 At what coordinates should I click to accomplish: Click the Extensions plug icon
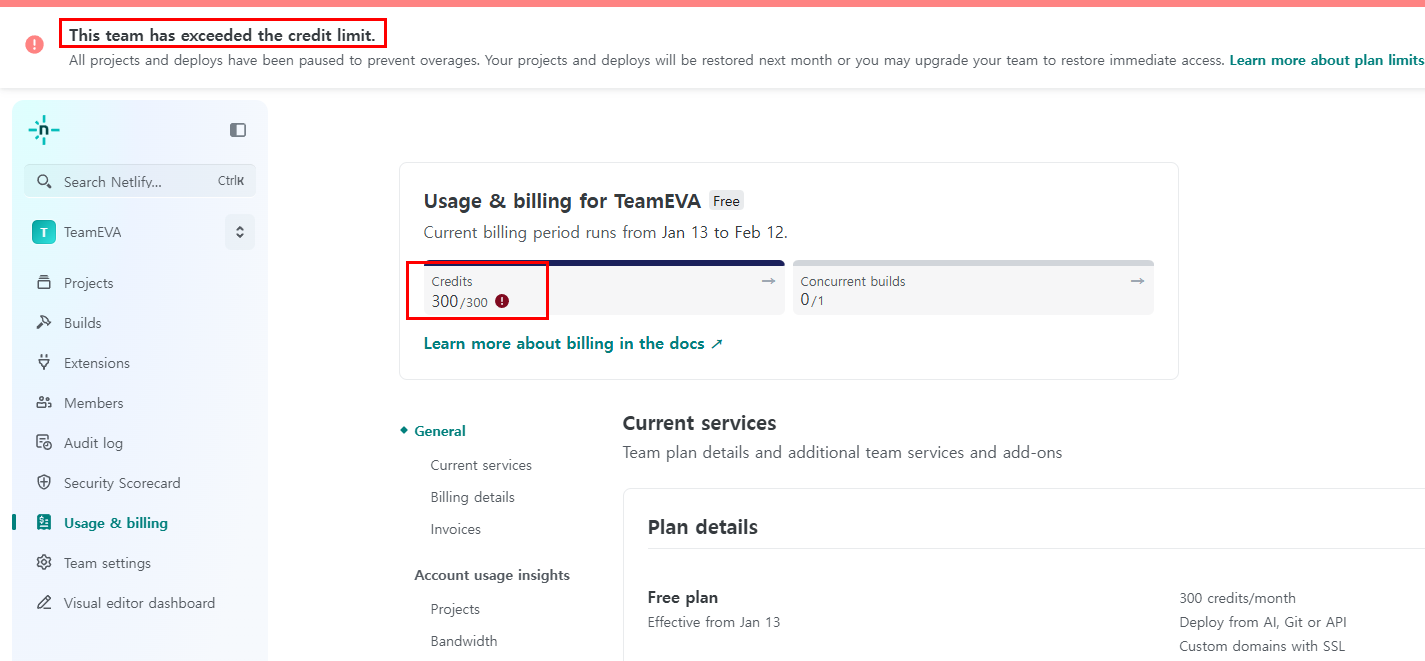click(x=43, y=363)
